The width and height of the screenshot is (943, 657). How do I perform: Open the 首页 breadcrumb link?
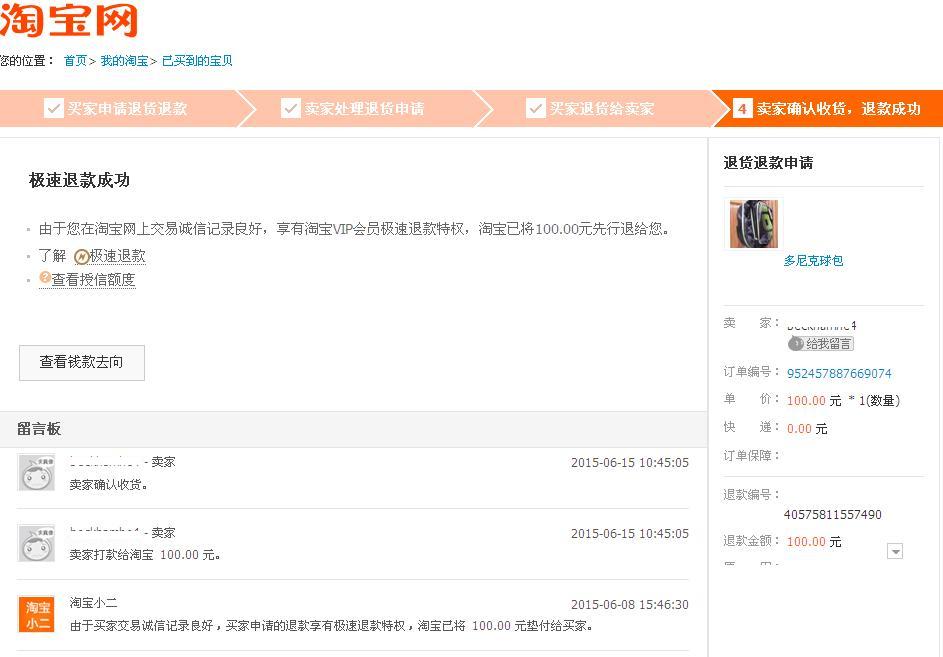tap(75, 61)
